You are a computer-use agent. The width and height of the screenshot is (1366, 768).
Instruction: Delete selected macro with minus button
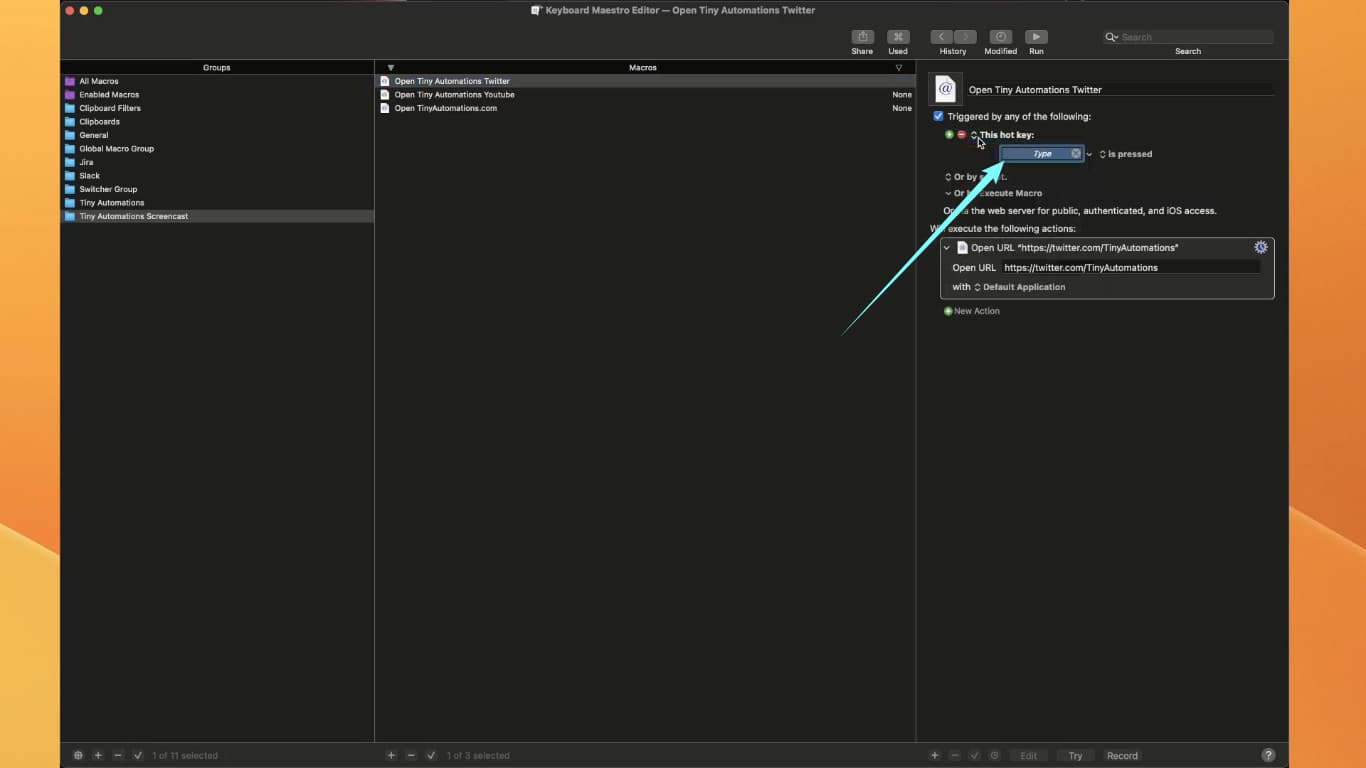coord(411,756)
